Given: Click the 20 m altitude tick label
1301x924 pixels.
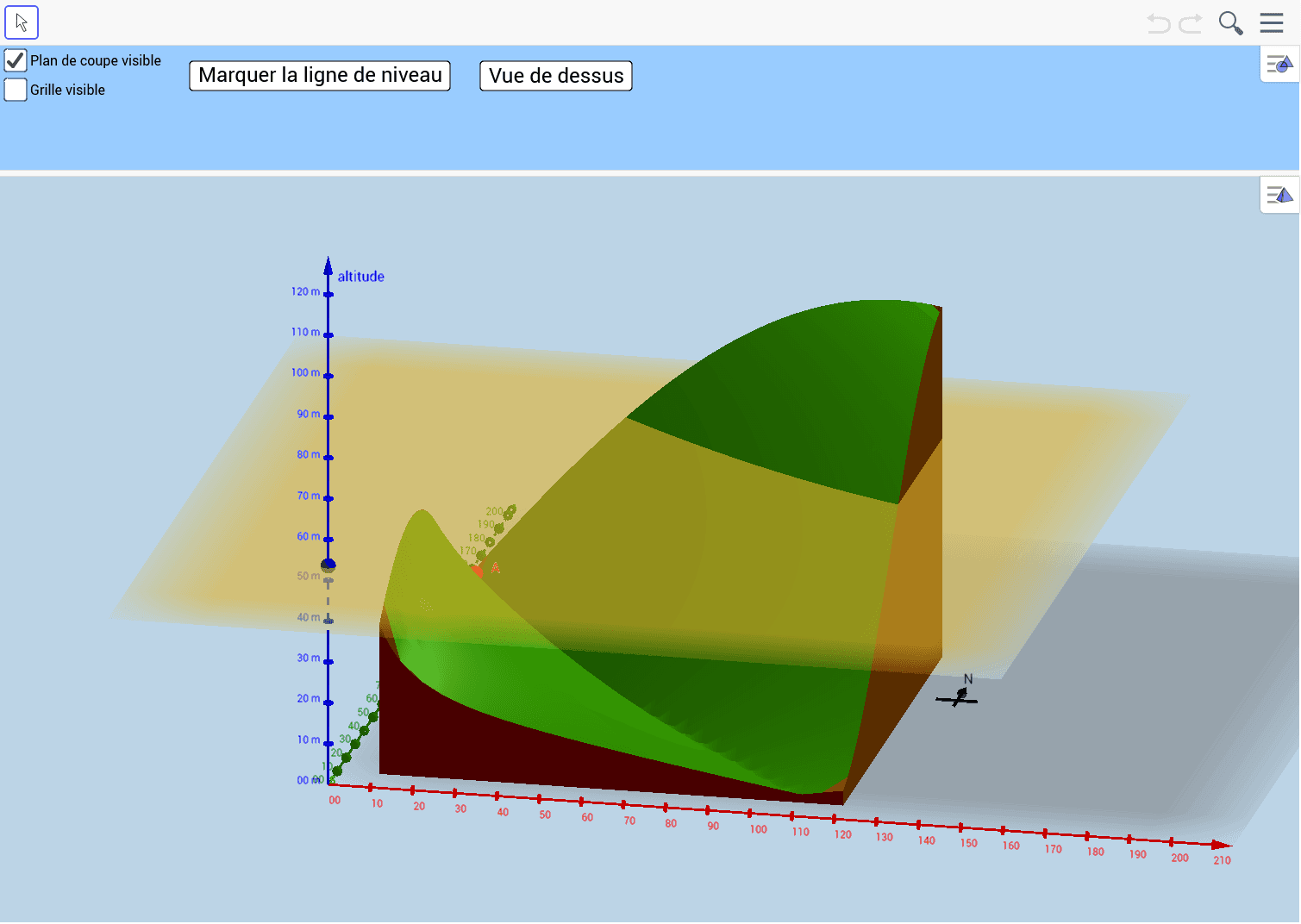Looking at the screenshot, I should coord(309,698).
